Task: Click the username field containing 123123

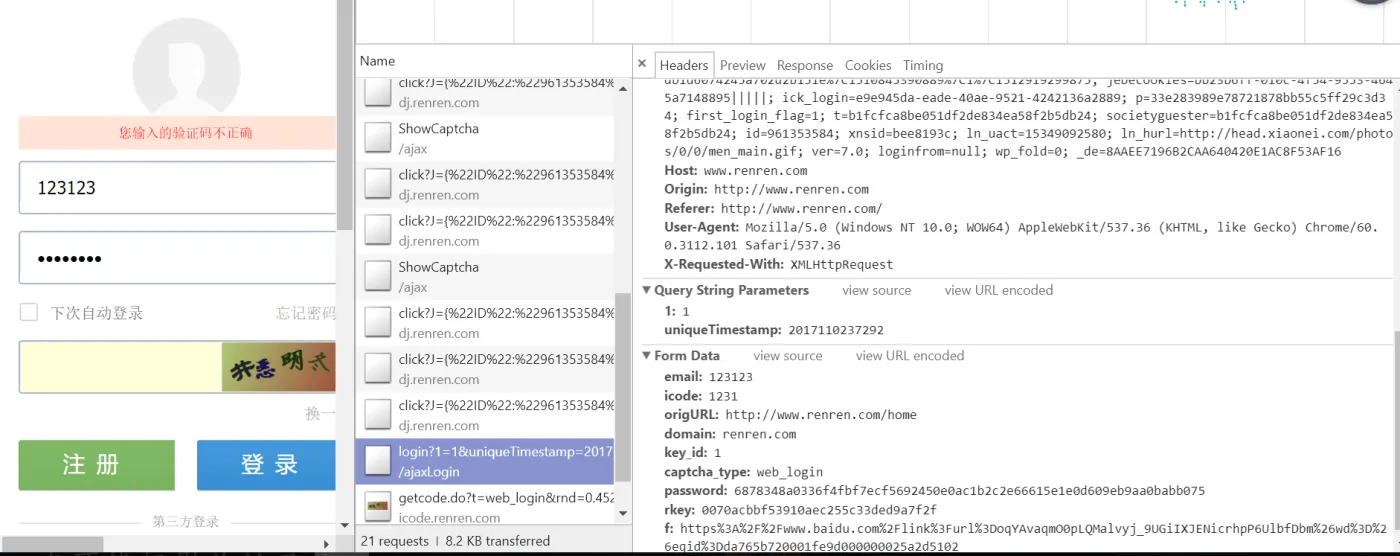Action: [177, 188]
